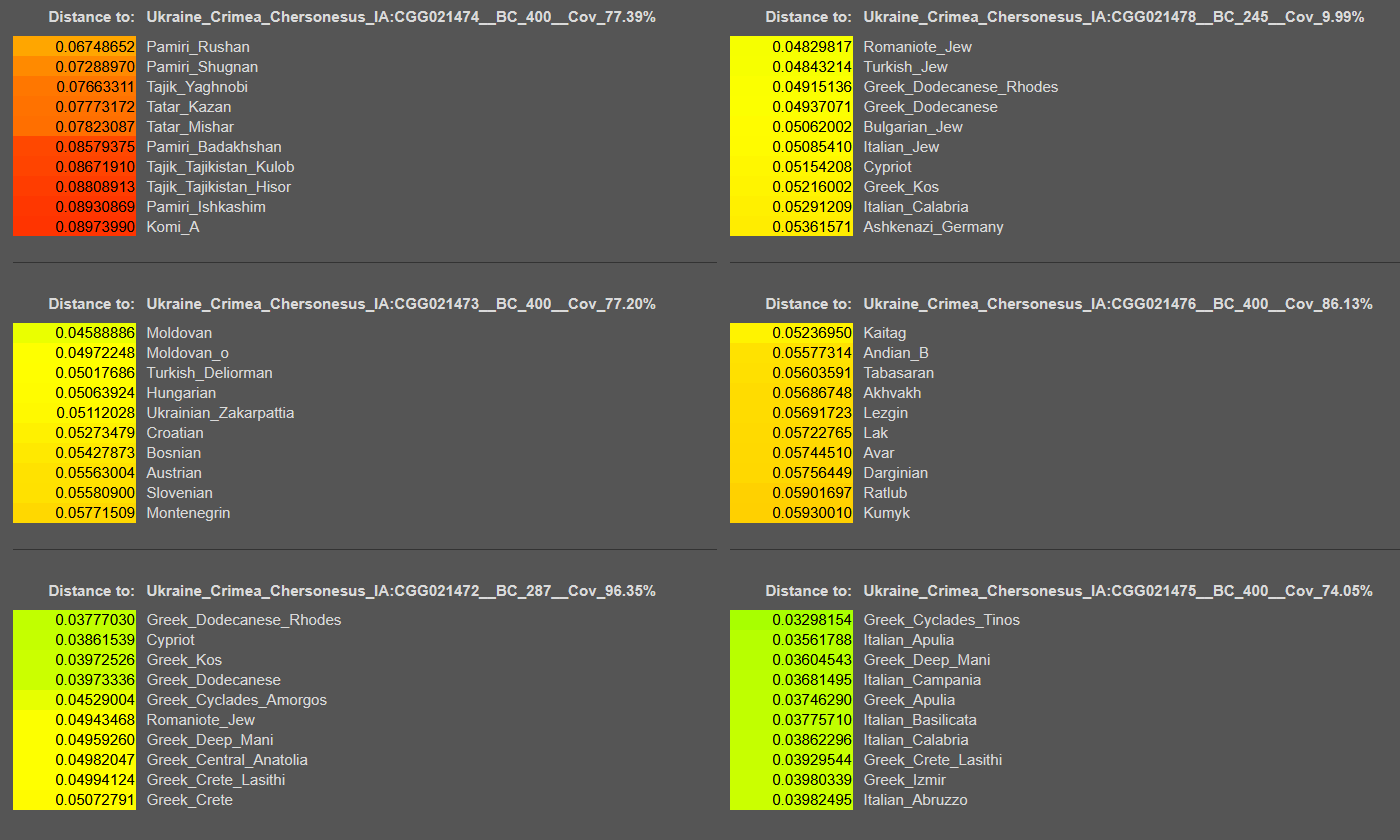Select the Ratlub population label

tap(886, 493)
